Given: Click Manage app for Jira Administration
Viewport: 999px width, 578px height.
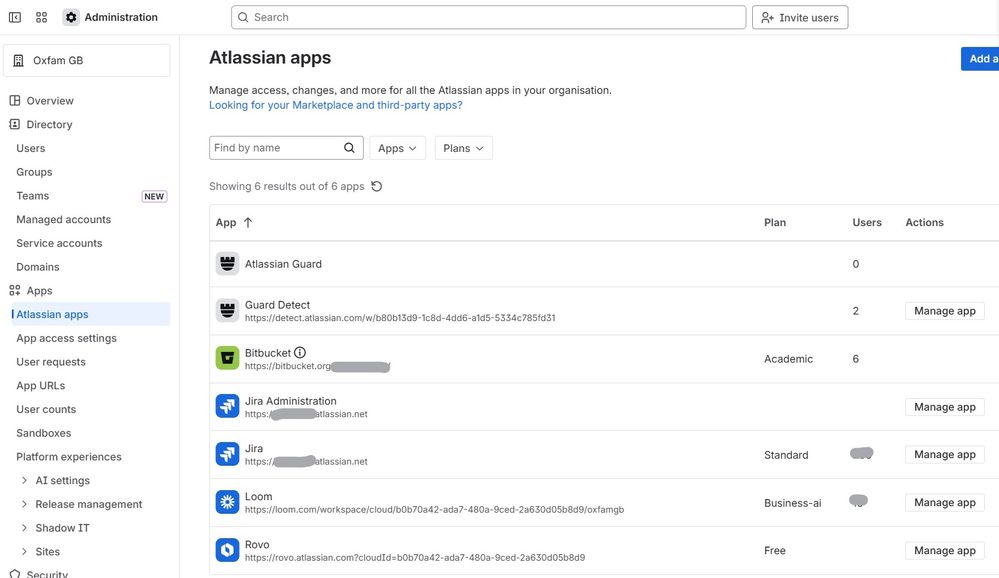Looking at the screenshot, I should pyautogui.click(x=945, y=407).
